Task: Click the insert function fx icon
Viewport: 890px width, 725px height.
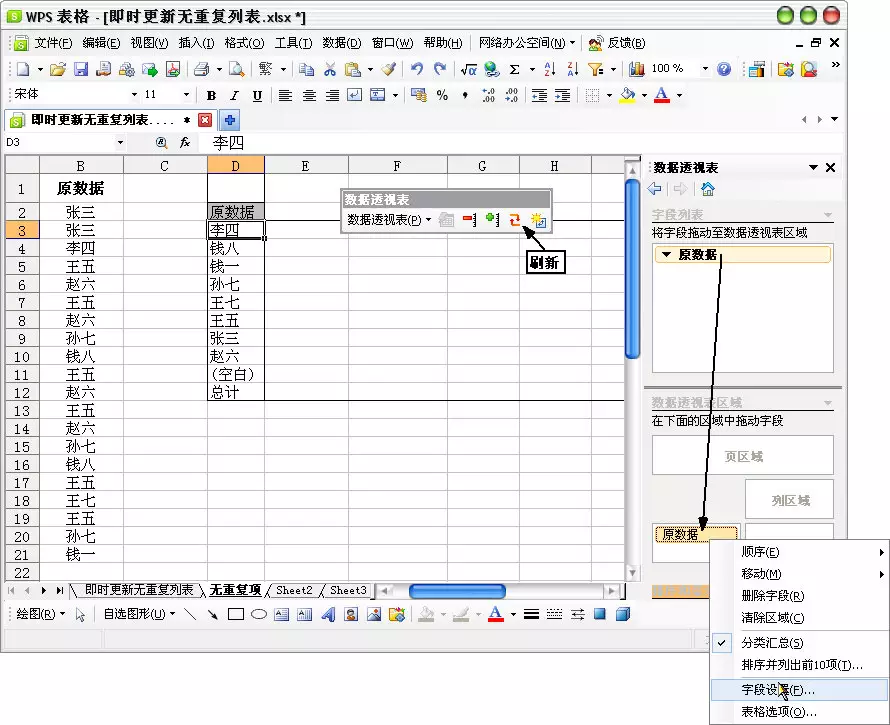Action: tap(185, 143)
